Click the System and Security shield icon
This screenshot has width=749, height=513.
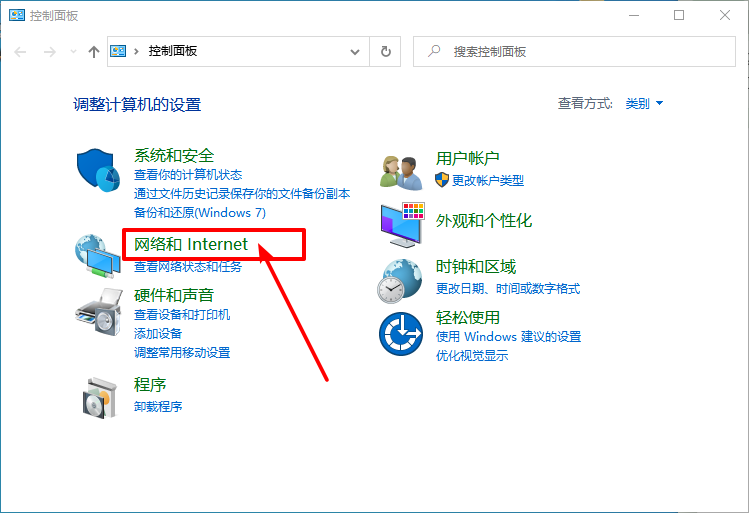pyautogui.click(x=99, y=170)
